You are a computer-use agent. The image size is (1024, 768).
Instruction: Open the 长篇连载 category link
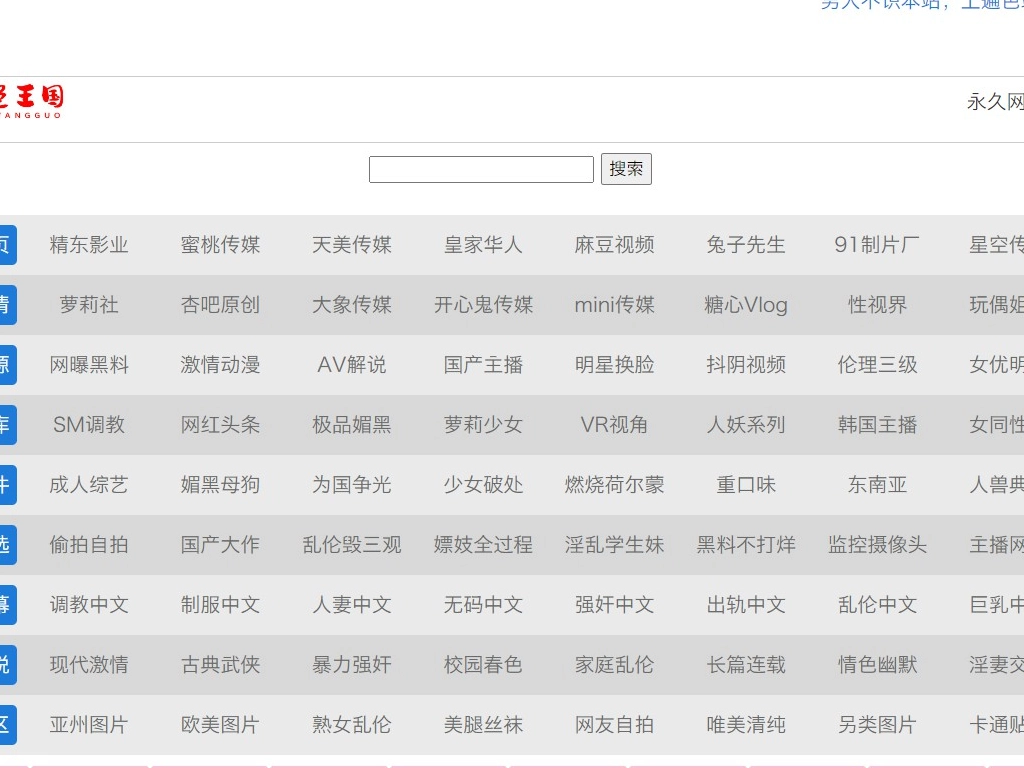(746, 665)
